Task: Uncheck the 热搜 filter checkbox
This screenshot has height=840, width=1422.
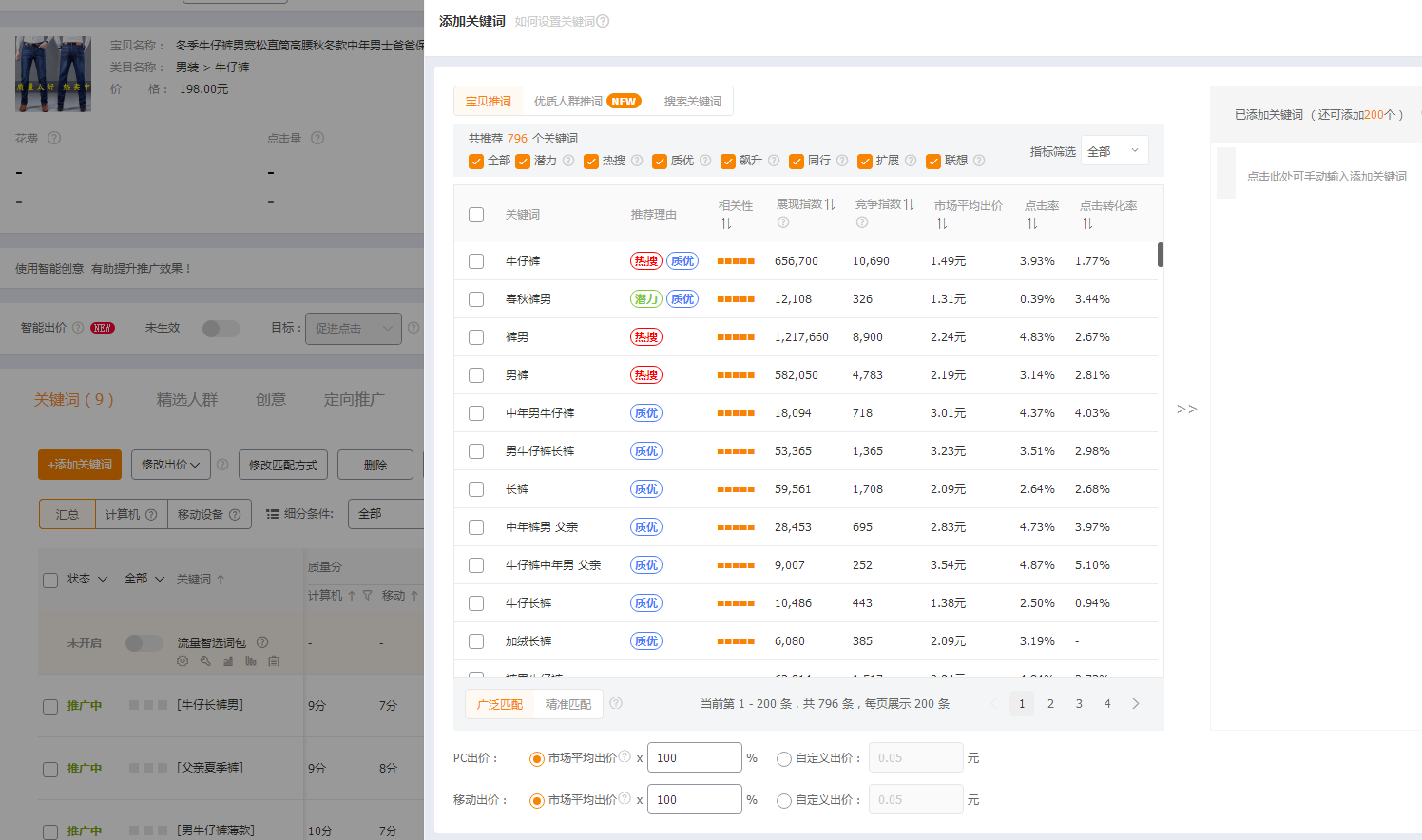Action: coord(591,162)
